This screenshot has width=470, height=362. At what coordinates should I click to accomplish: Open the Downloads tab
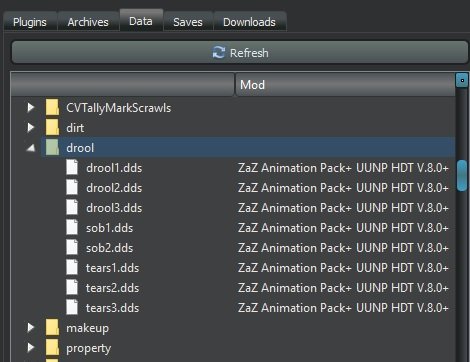[x=249, y=22]
